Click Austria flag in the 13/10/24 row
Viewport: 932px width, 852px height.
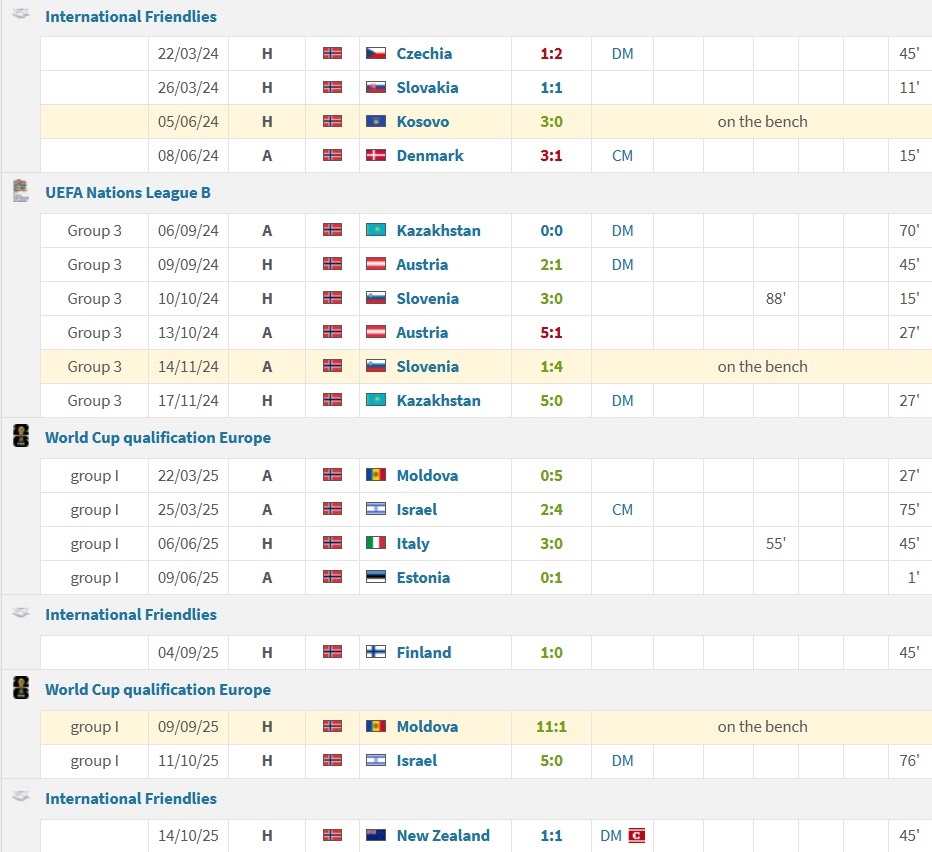point(376,331)
